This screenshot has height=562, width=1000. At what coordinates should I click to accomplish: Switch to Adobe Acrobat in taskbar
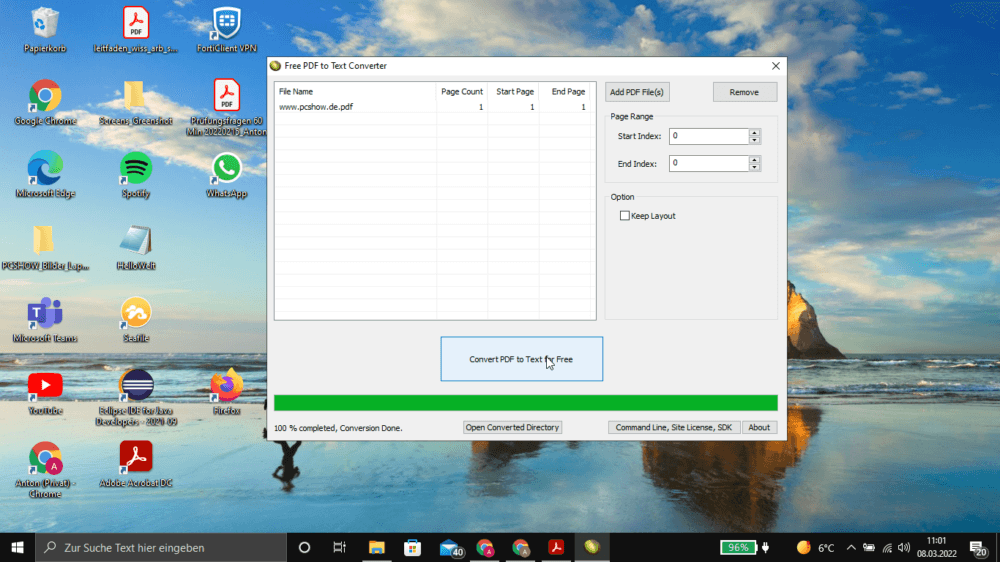tap(556, 547)
